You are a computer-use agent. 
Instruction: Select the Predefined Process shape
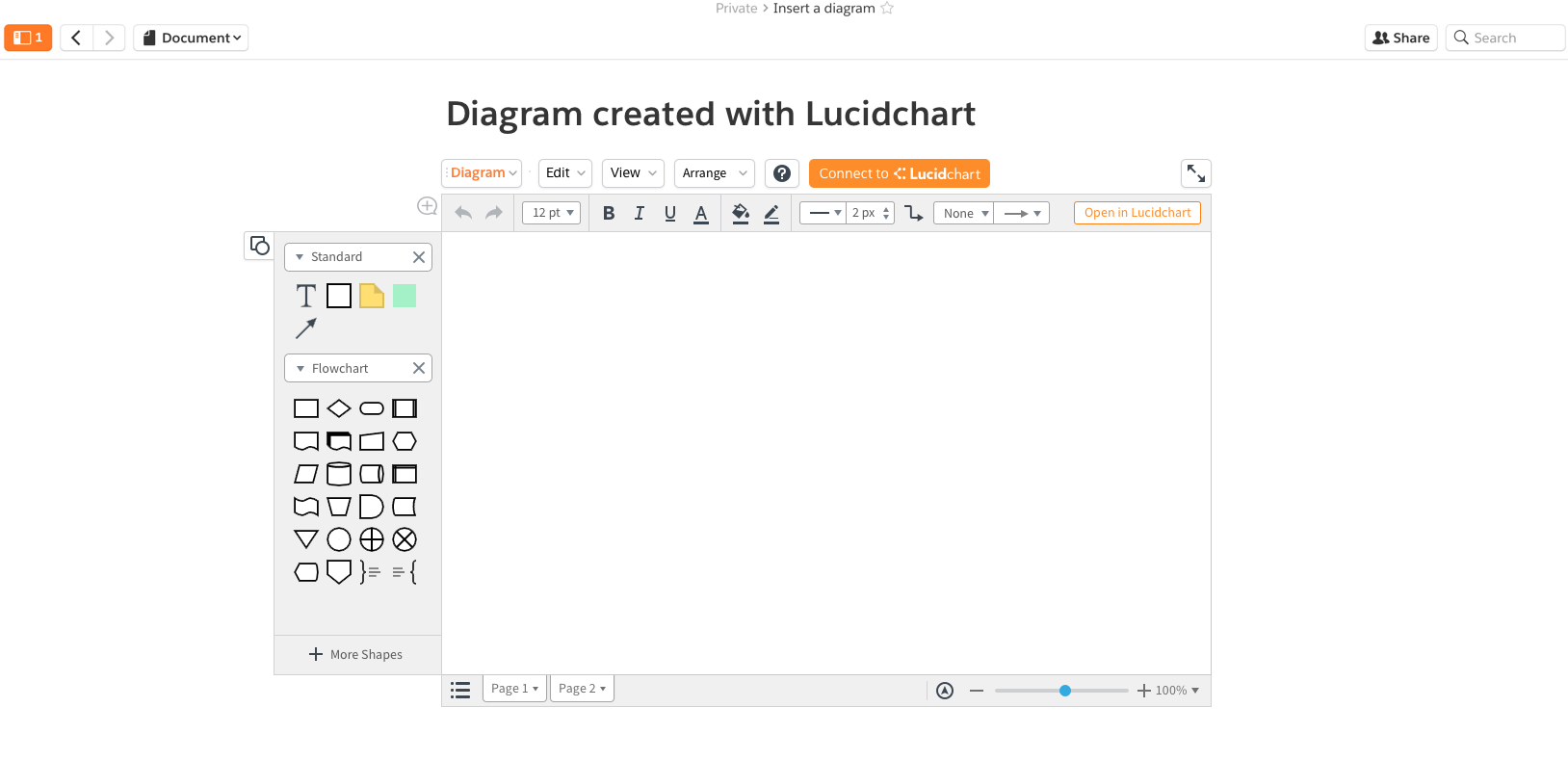[x=405, y=408]
